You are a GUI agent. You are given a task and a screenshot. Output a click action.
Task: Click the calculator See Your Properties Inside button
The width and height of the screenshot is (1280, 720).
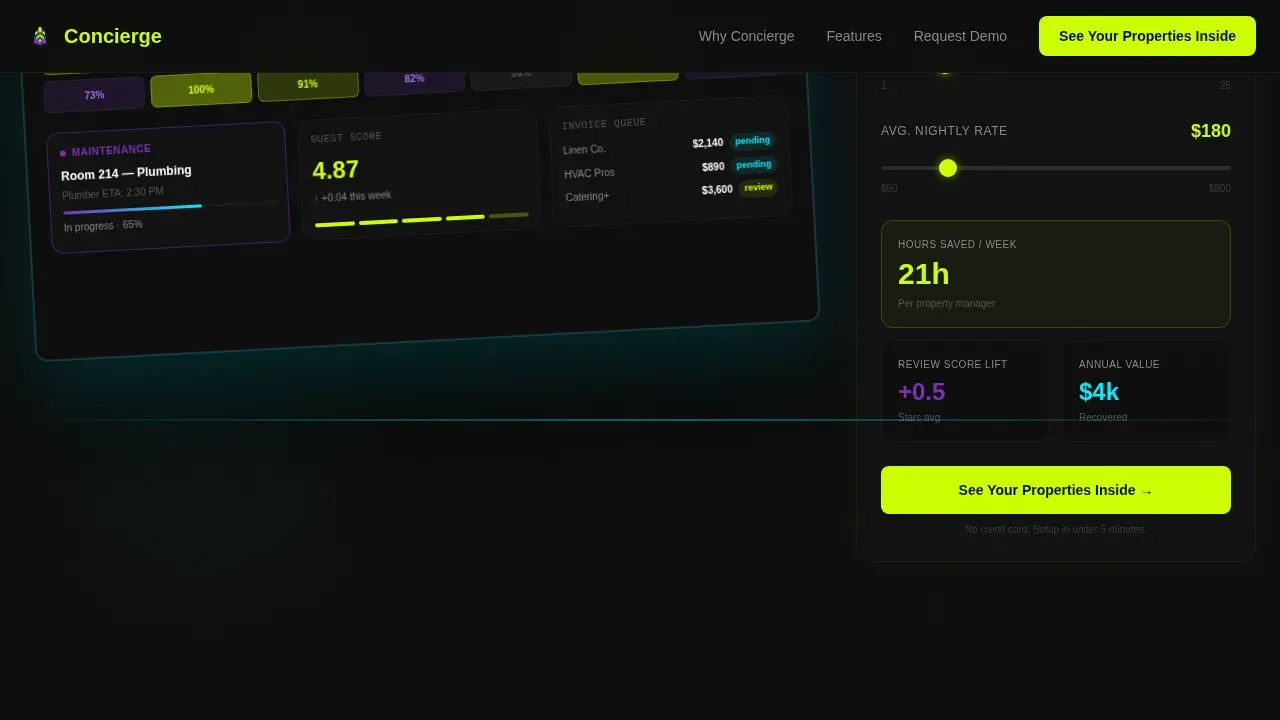click(x=1056, y=490)
